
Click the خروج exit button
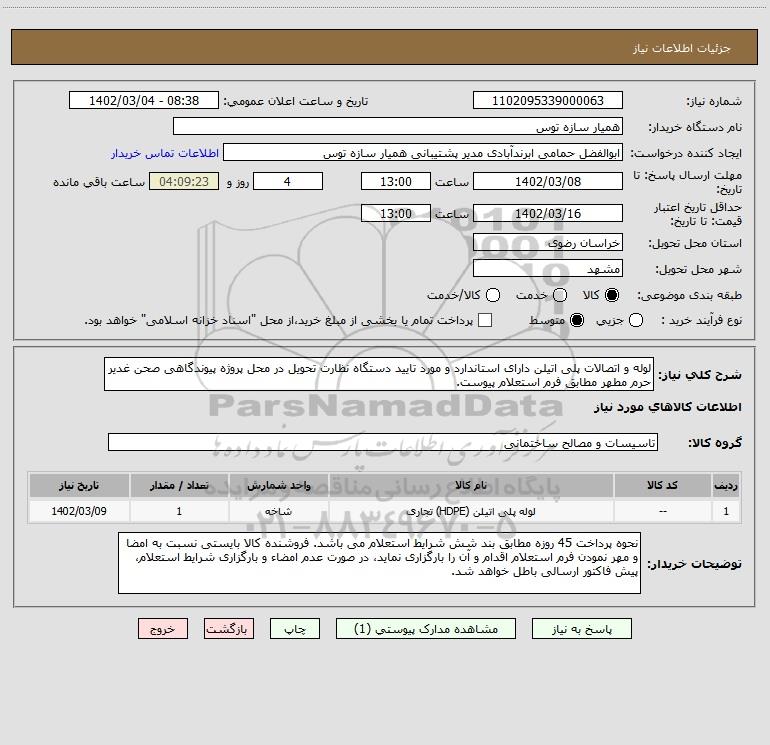tap(163, 629)
